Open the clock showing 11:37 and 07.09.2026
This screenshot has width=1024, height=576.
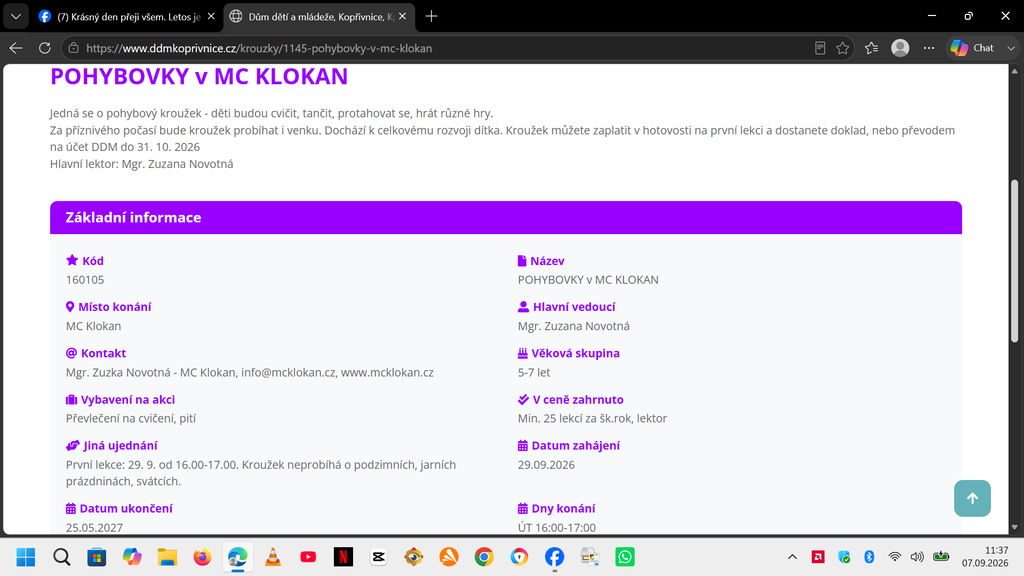click(x=985, y=556)
